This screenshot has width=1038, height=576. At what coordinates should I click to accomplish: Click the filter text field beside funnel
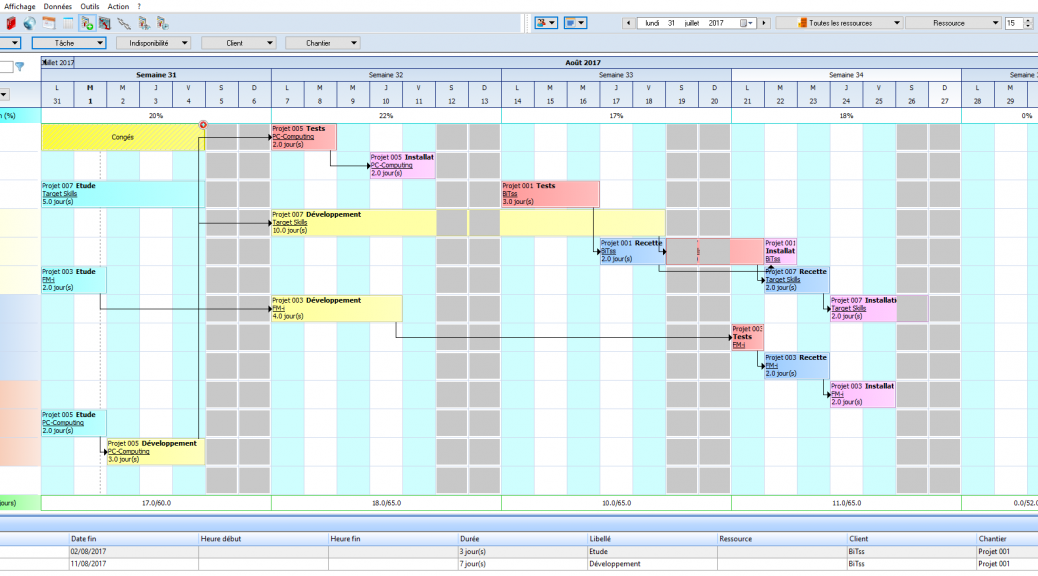click(6, 66)
